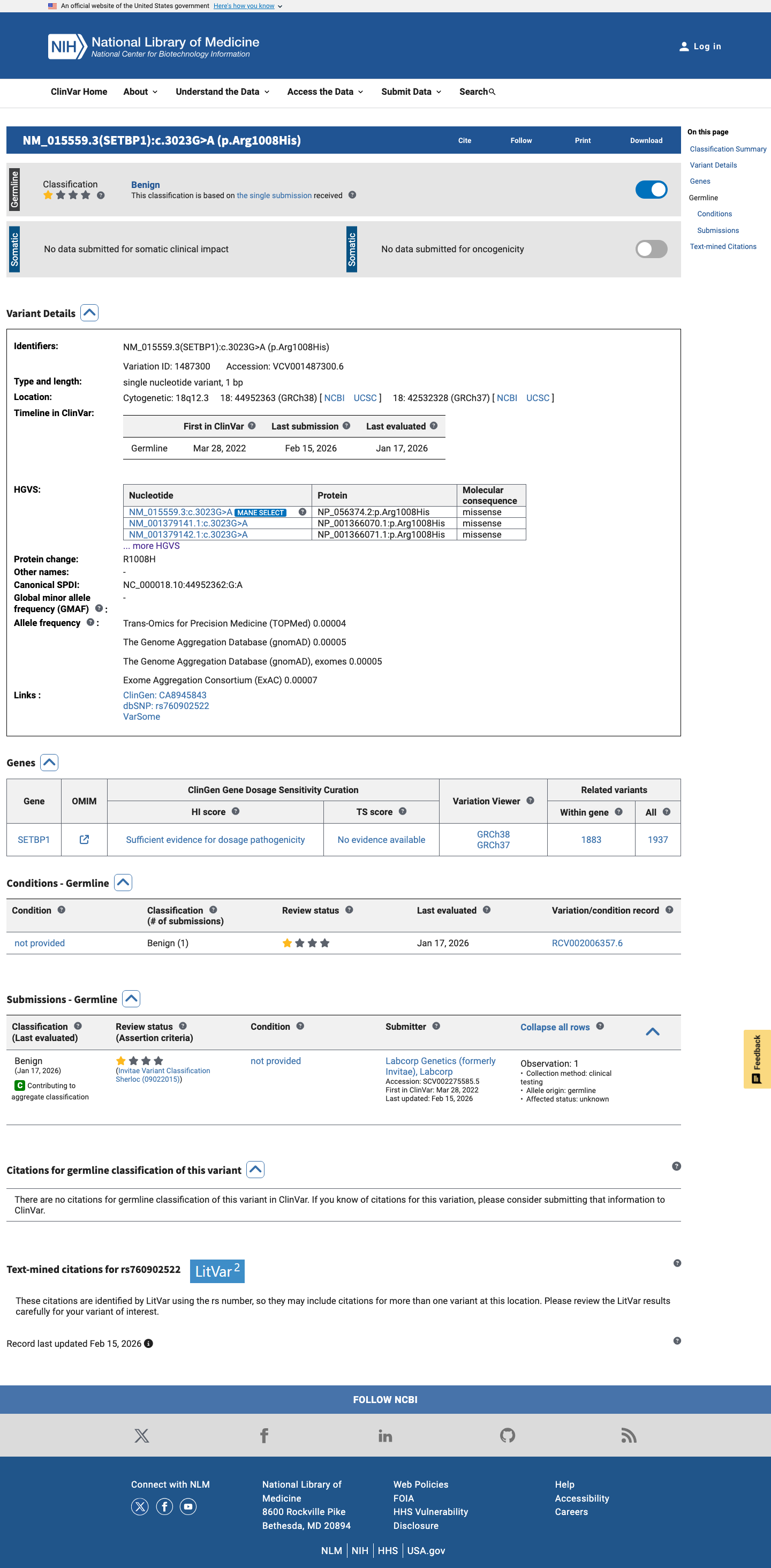This screenshot has width=771, height=1568.
Task: Click help icon beside TS score
Action: pos(403,811)
